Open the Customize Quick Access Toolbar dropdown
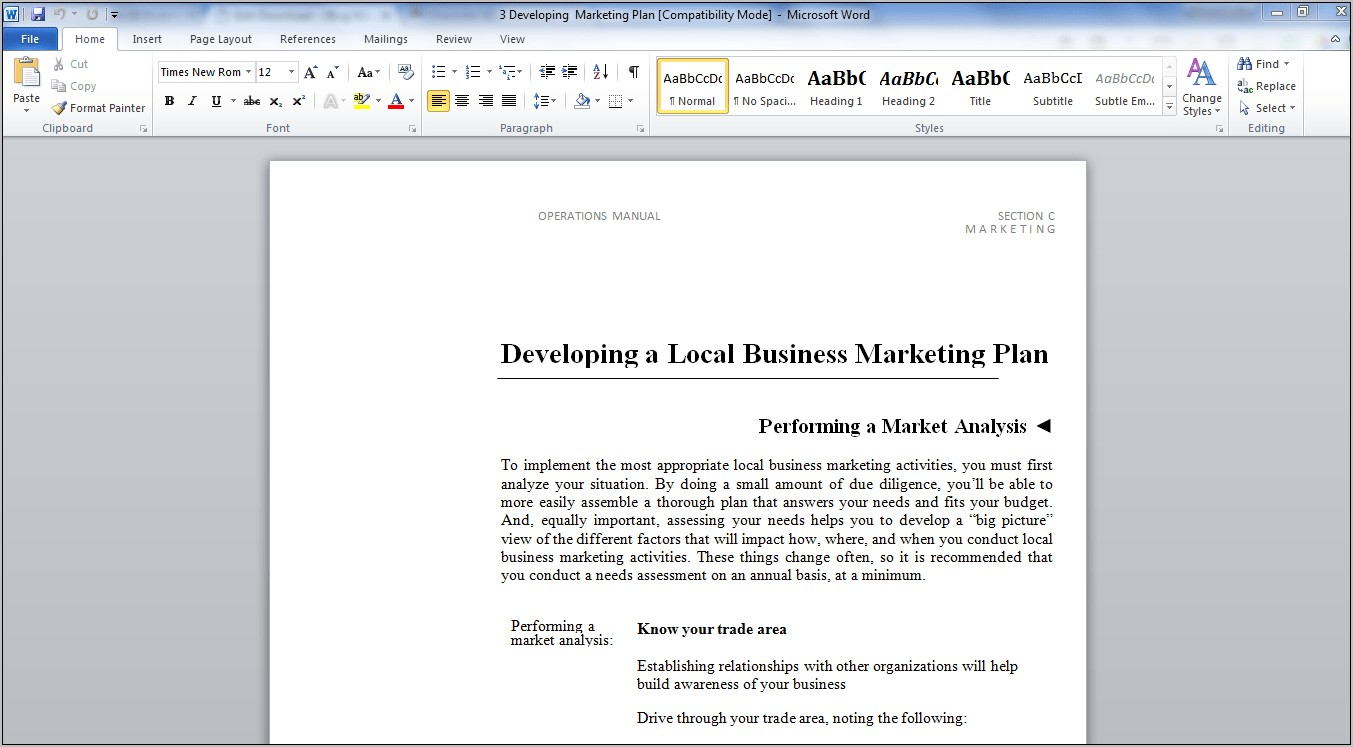 [x=114, y=15]
